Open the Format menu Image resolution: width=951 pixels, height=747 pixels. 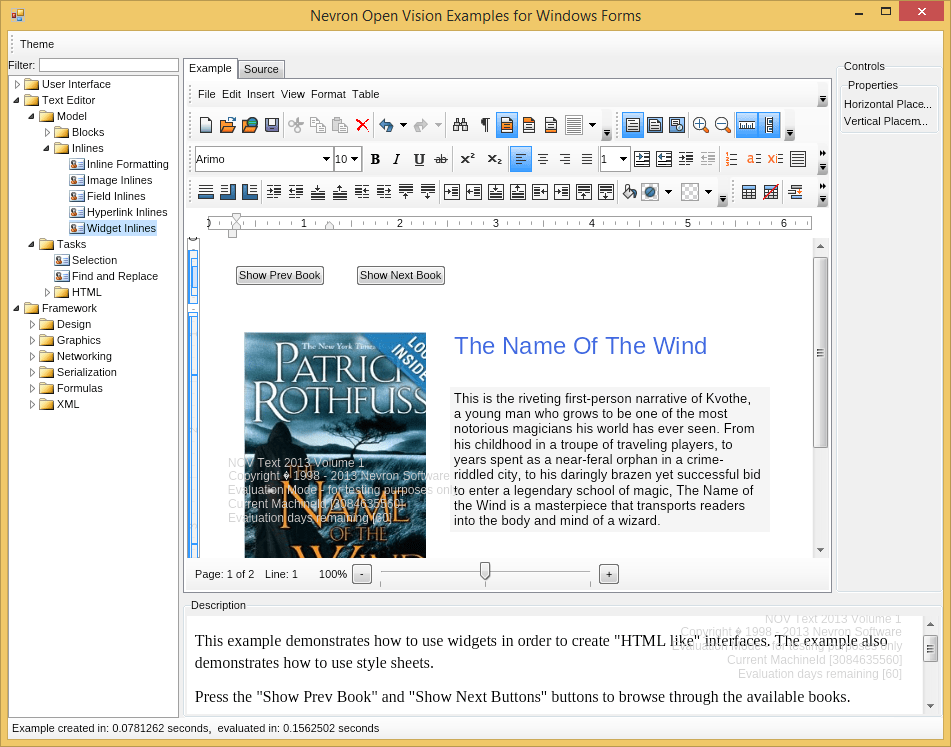328,94
